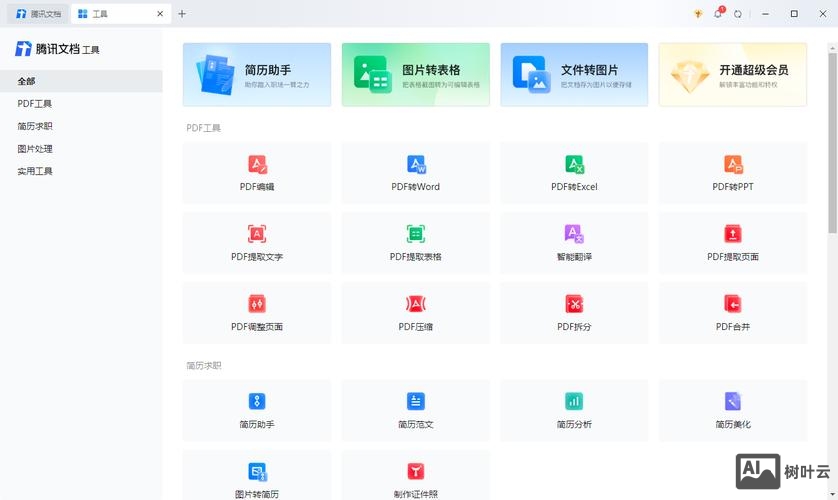Click the refresh icon in title bar
The height and width of the screenshot is (500, 838).
coord(738,14)
